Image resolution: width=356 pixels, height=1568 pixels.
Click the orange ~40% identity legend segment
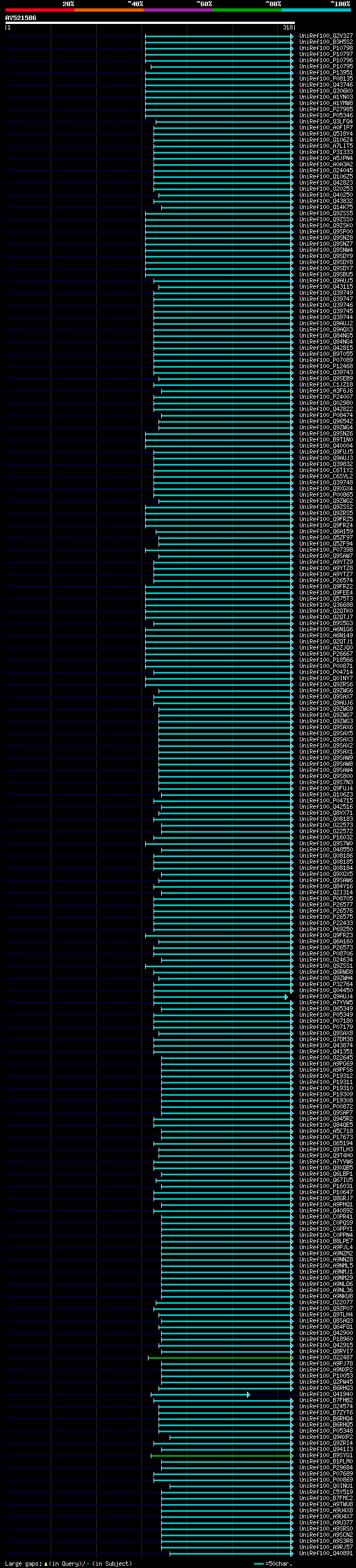coord(109,10)
